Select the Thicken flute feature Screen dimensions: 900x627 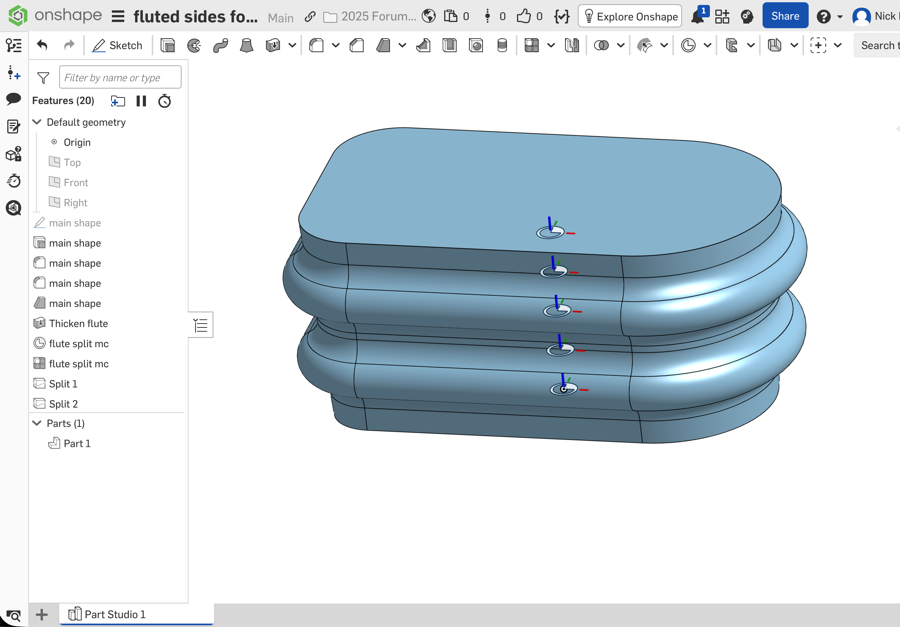[x=79, y=323]
